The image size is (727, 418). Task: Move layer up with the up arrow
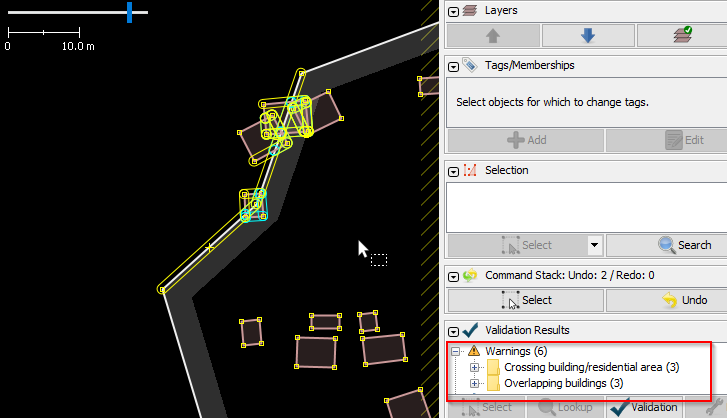click(x=492, y=35)
